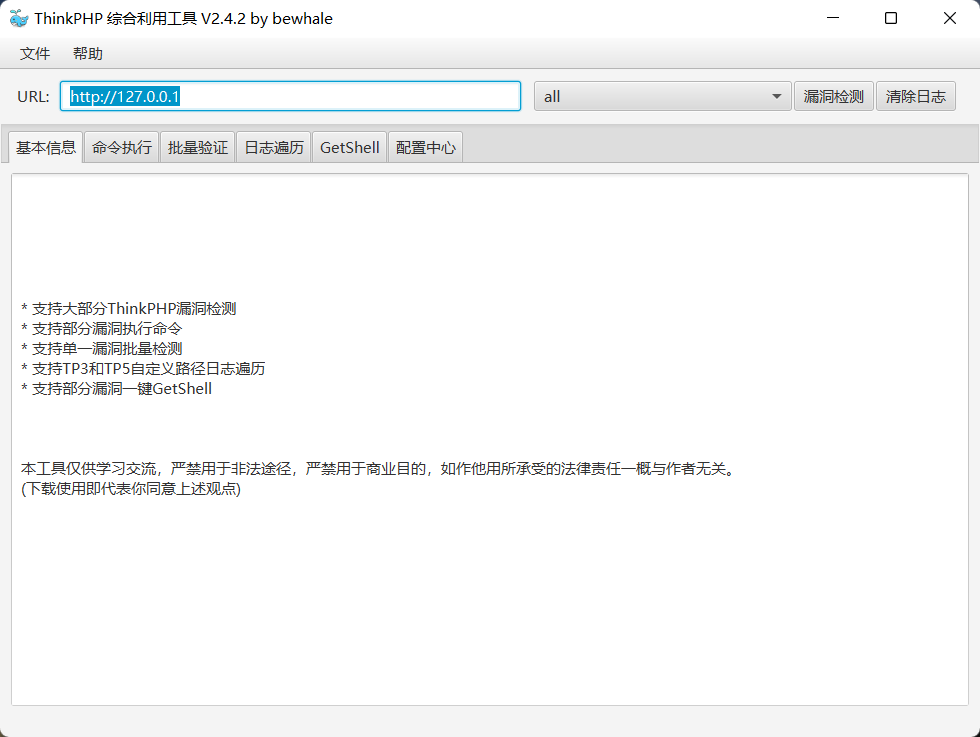Click the disclaimer line starting '本工具仅供学习交流'
The image size is (980, 737).
point(379,469)
